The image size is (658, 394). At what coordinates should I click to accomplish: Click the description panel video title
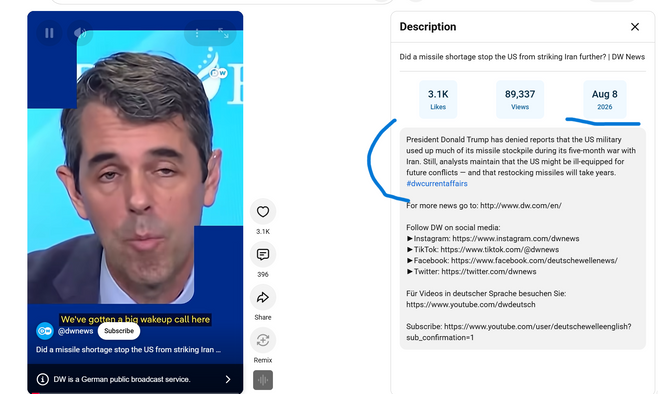522,57
